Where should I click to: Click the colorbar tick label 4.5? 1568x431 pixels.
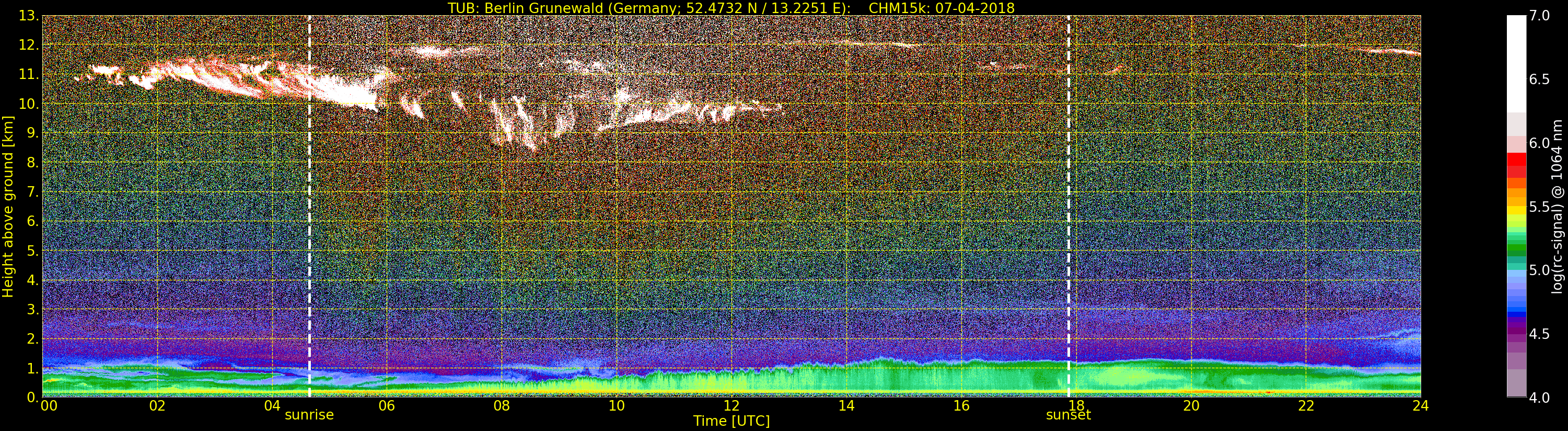(x=1539, y=334)
